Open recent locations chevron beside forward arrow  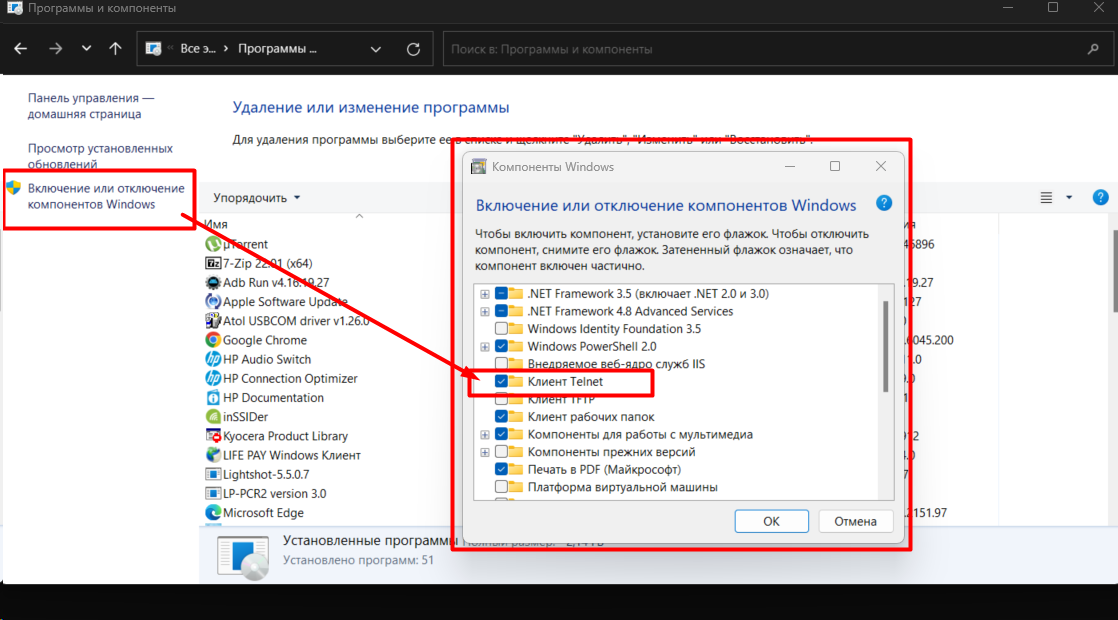pyautogui.click(x=86, y=49)
